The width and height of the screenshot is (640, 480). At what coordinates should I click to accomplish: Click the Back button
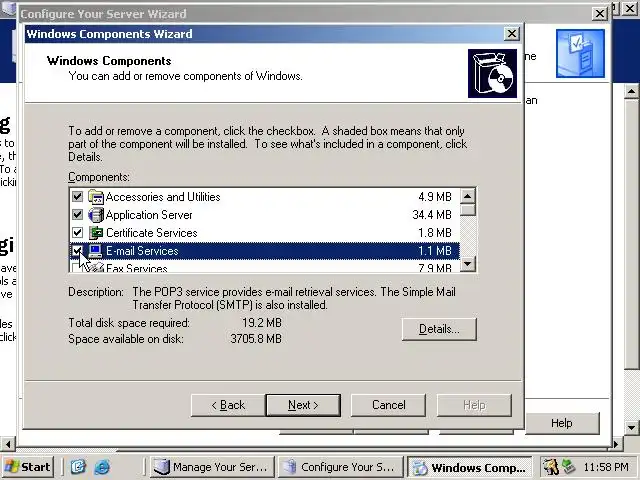click(228, 405)
